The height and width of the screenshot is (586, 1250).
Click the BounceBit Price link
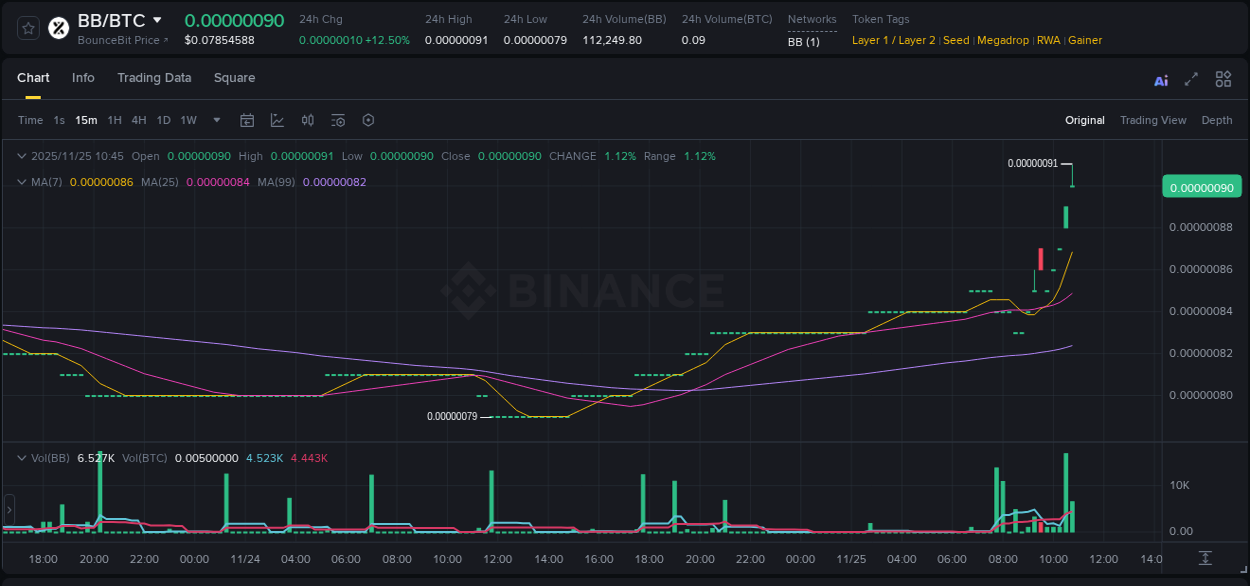[x=118, y=40]
